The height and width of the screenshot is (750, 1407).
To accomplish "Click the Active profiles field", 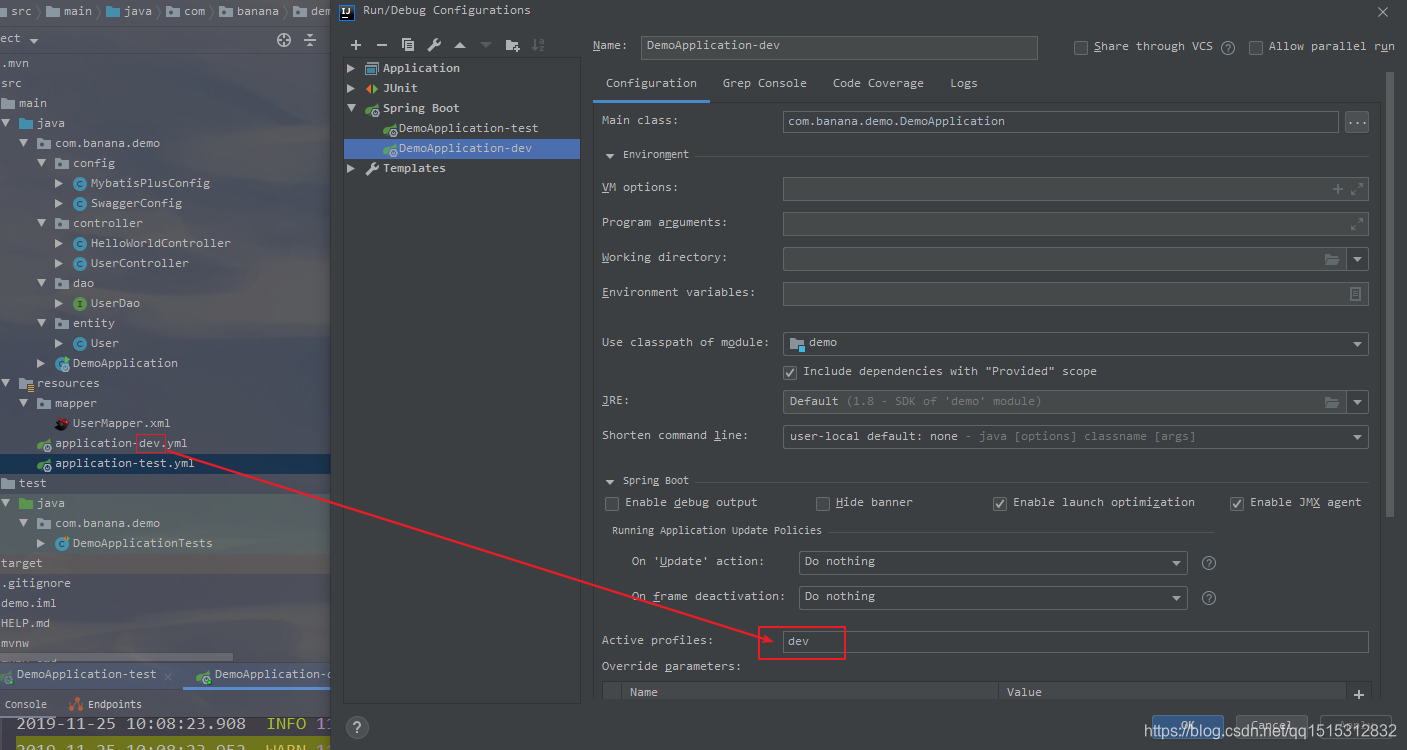I will click(1076, 642).
